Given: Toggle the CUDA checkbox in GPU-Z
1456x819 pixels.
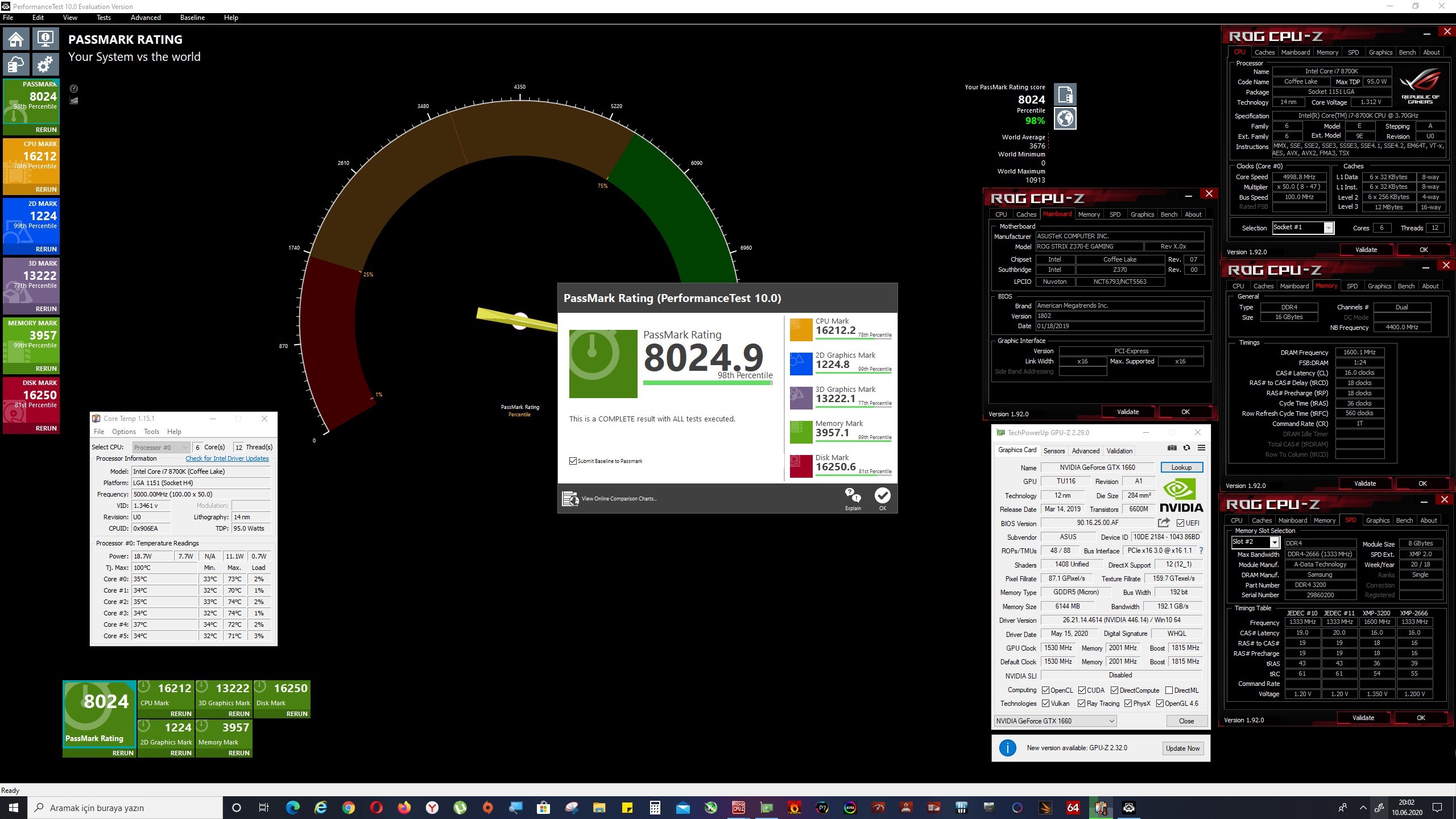Looking at the screenshot, I should click(1082, 690).
